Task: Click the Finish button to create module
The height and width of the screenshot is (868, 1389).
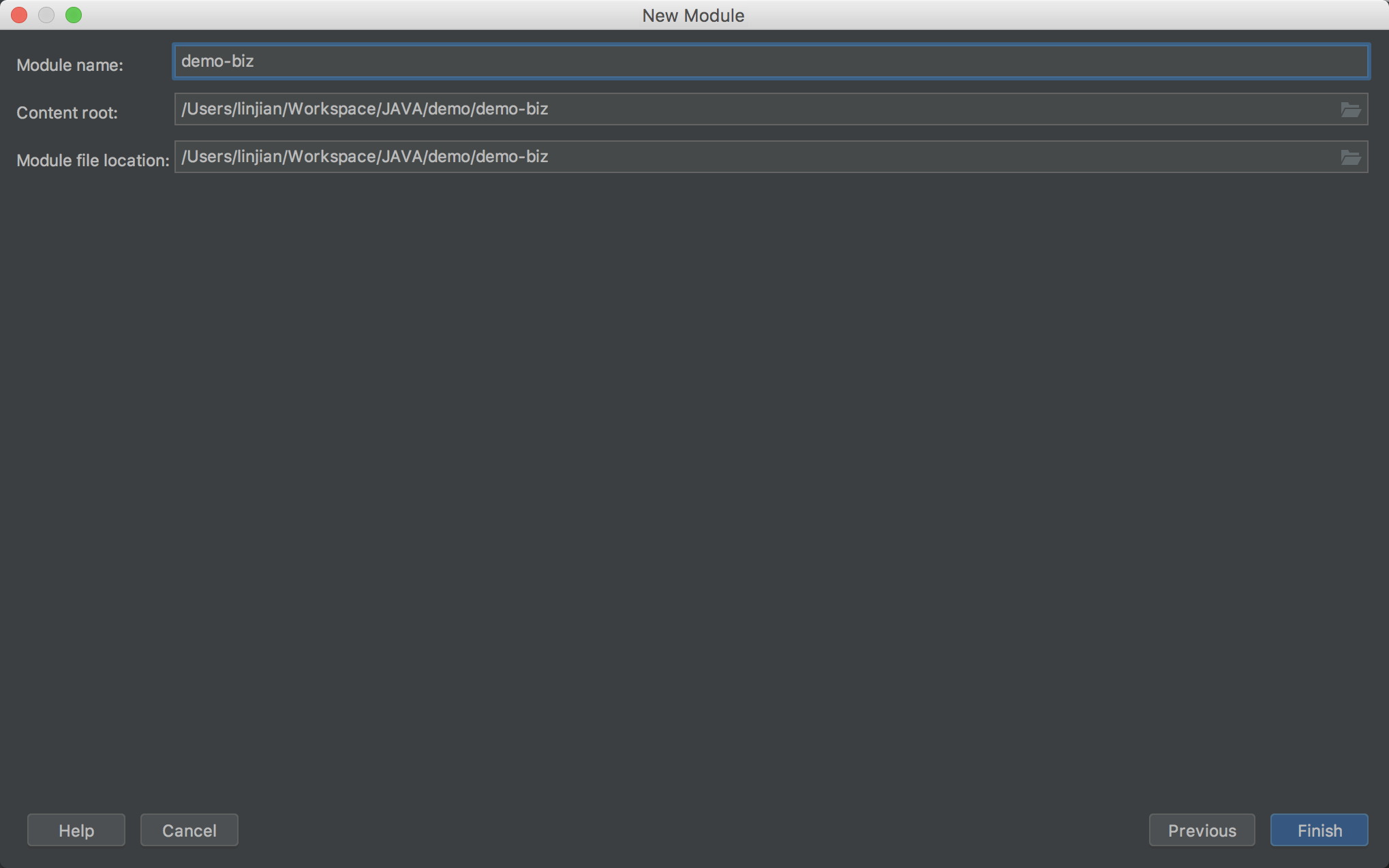Action: (1319, 830)
